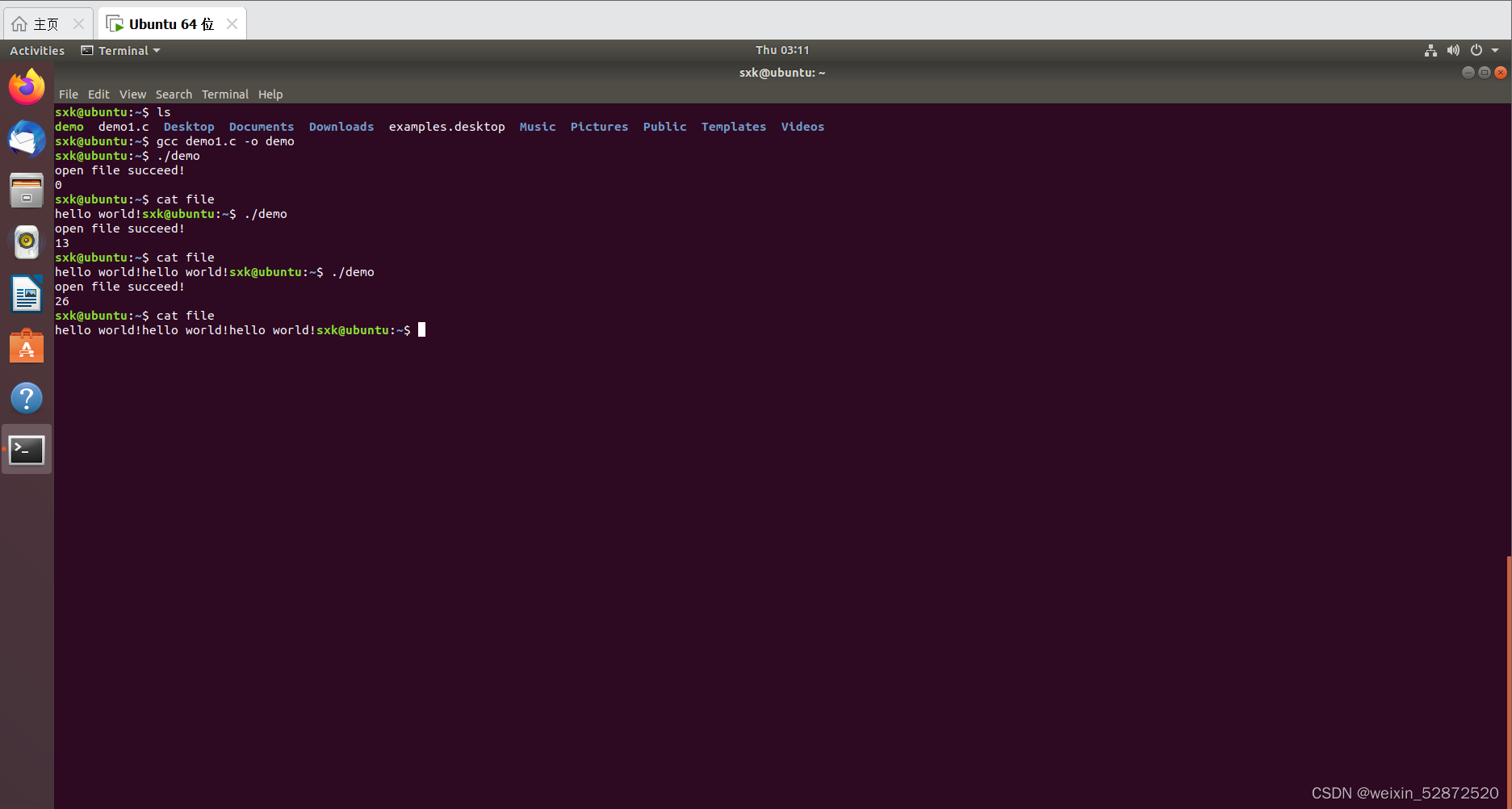The width and height of the screenshot is (1512, 809).
Task: Open the Terminal indicator menu in the top bar
Action: (119, 50)
